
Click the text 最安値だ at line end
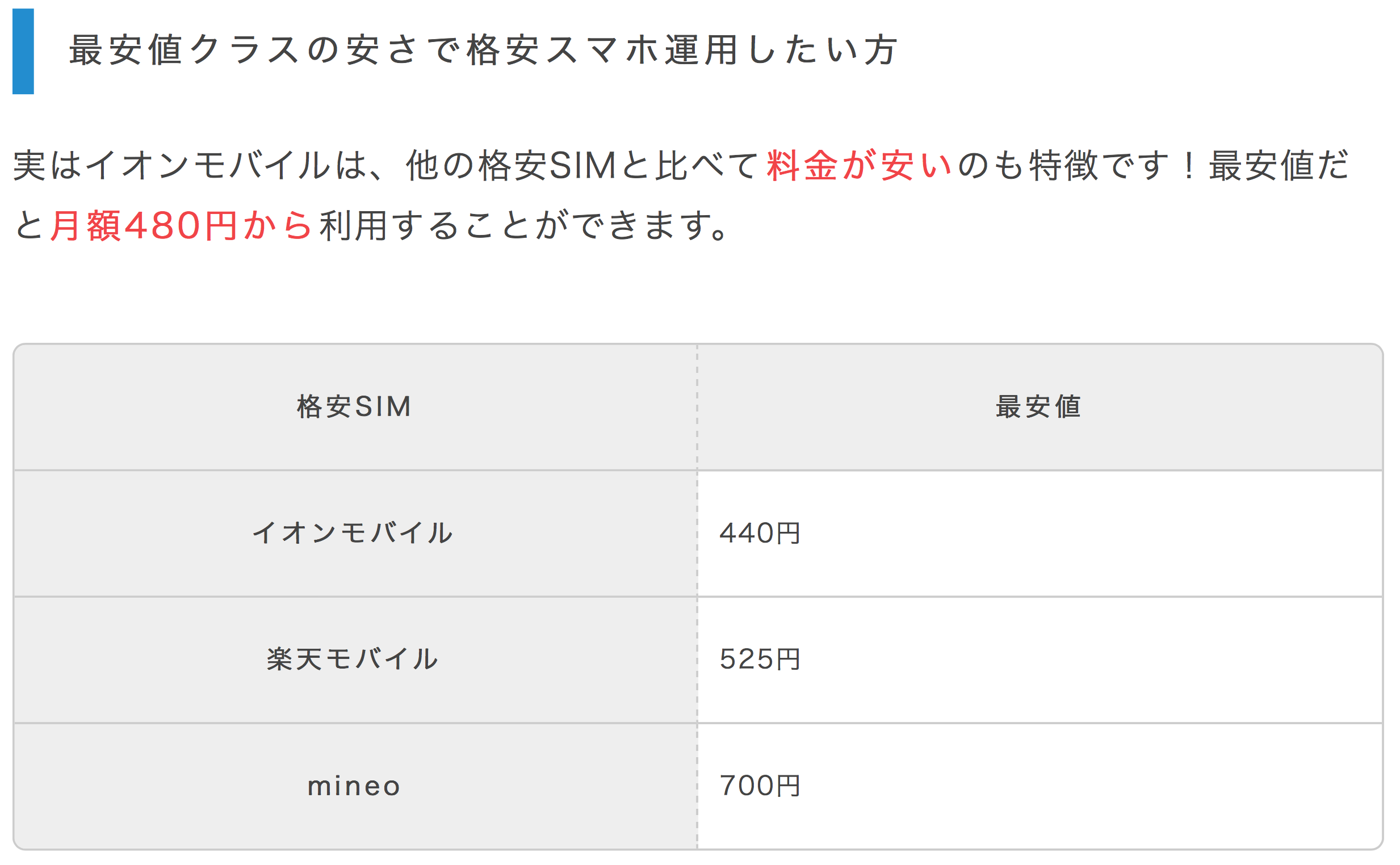1279,166
